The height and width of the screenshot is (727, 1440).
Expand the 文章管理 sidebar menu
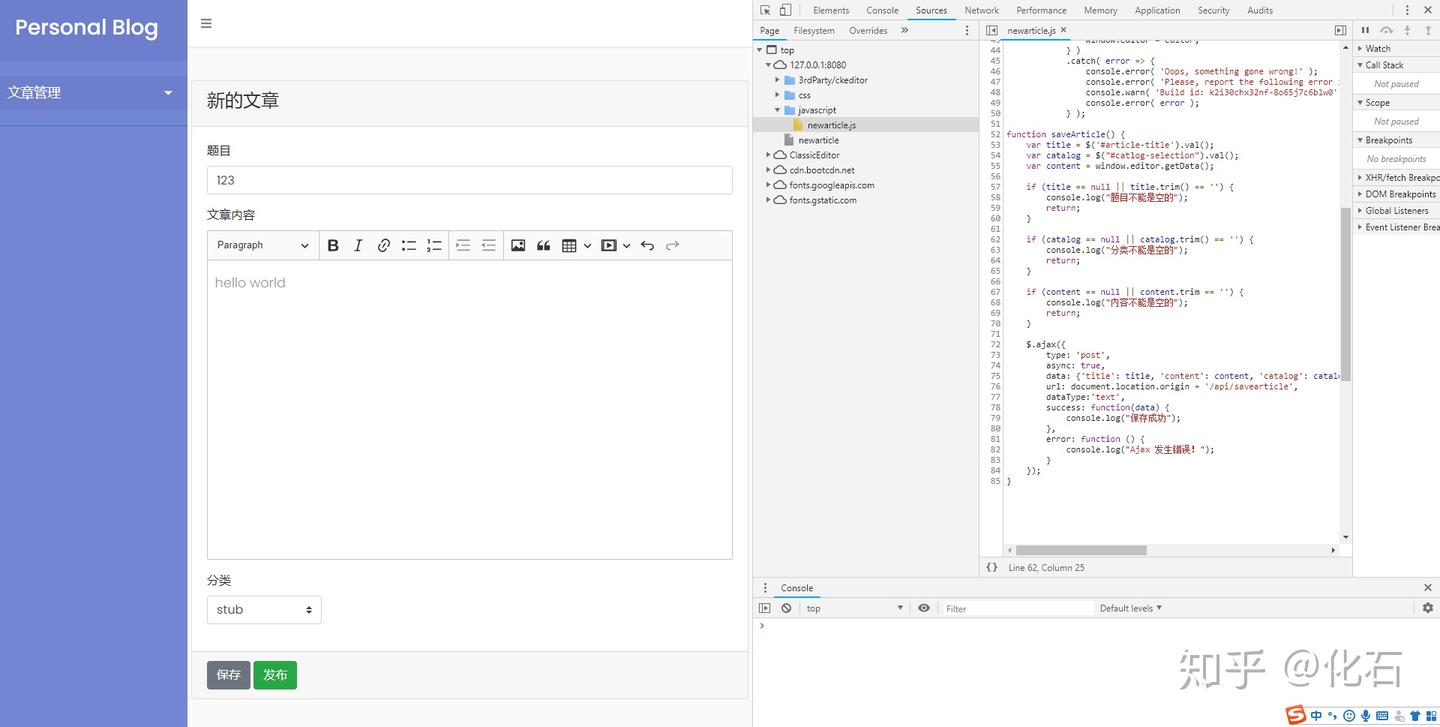click(x=93, y=92)
